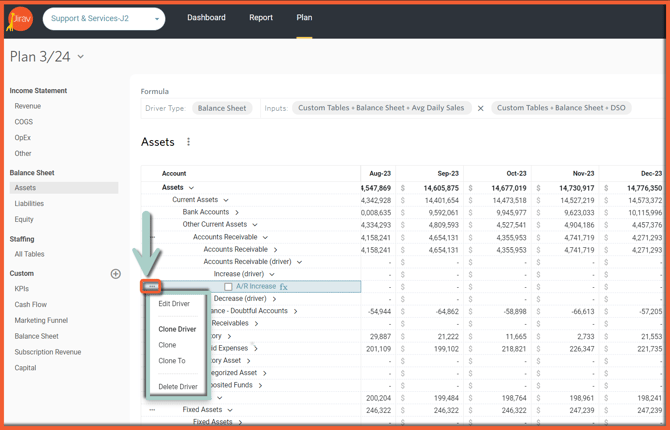Screen dimensions: 670x430
Task: Click the ellipsis button left of A/R Increase row
Action: coord(152,287)
